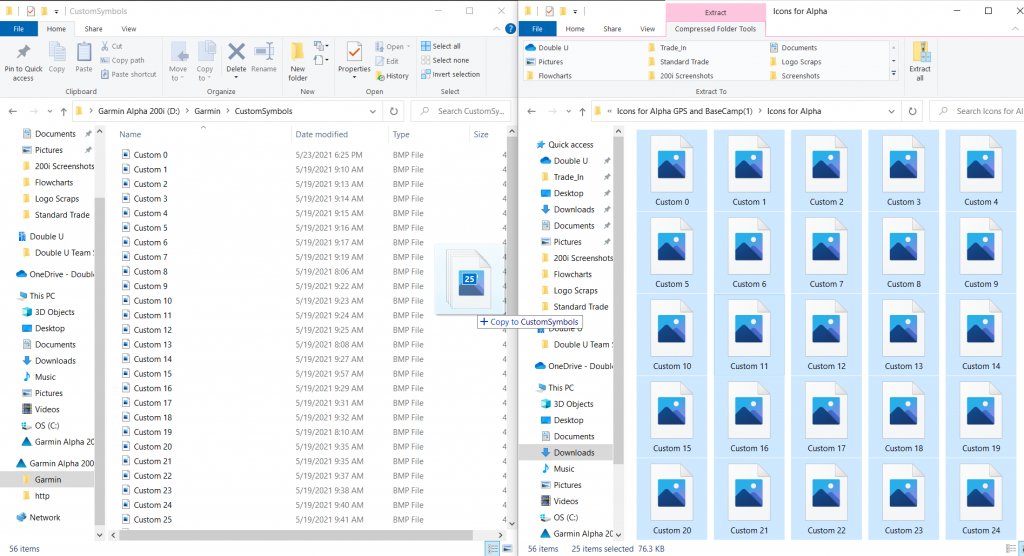Collapse the ribbon in CustomSymbols window
This screenshot has height=556, width=1024.
tap(496, 29)
